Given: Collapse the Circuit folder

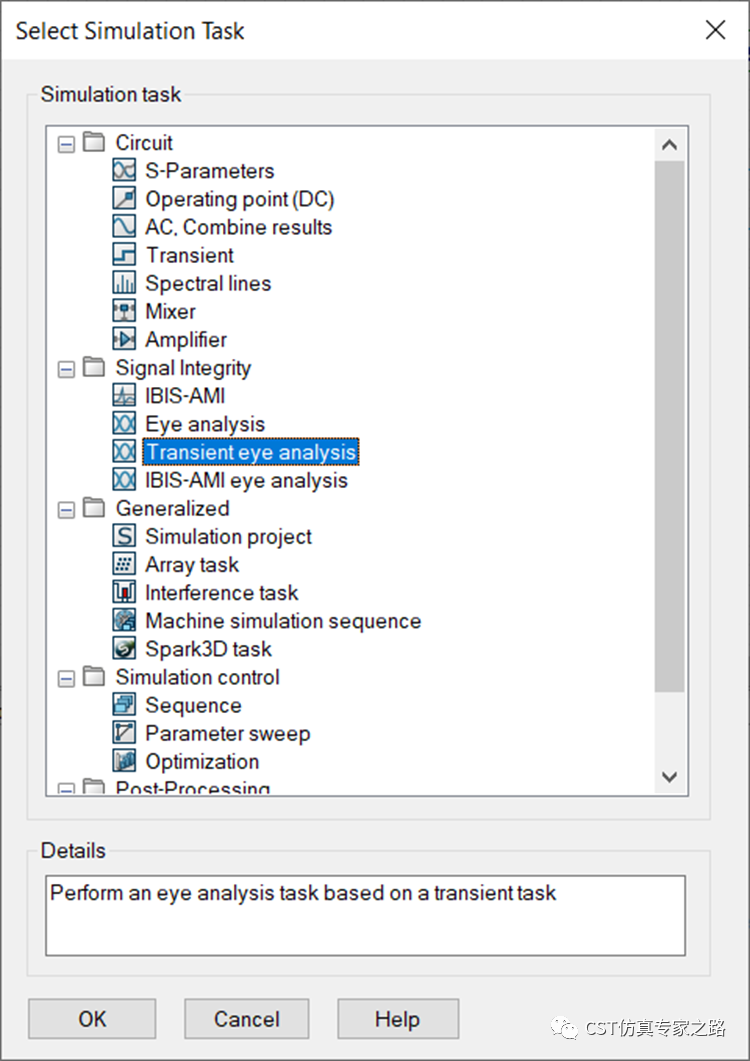Looking at the screenshot, I should pyautogui.click(x=66, y=144).
